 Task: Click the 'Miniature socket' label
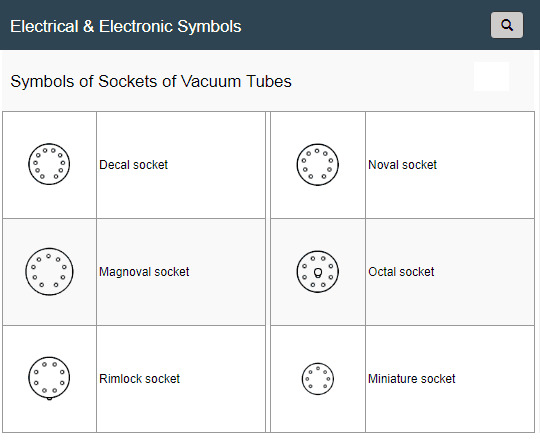tap(412, 379)
